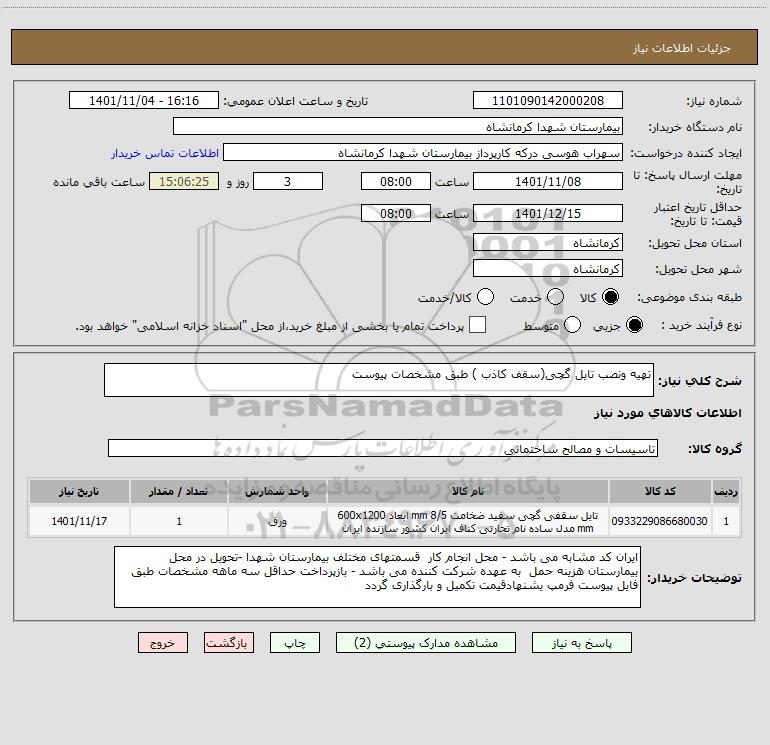Image resolution: width=770 pixels, height=745 pixels.
Task: Click the general description field تهیه ونصب تایل گچی
Action: (x=379, y=380)
